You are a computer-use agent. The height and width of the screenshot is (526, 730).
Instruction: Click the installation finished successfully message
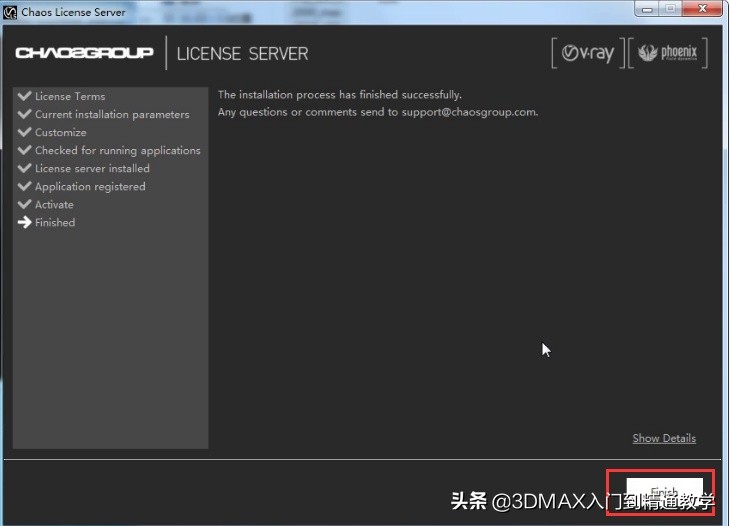pyautogui.click(x=339, y=94)
